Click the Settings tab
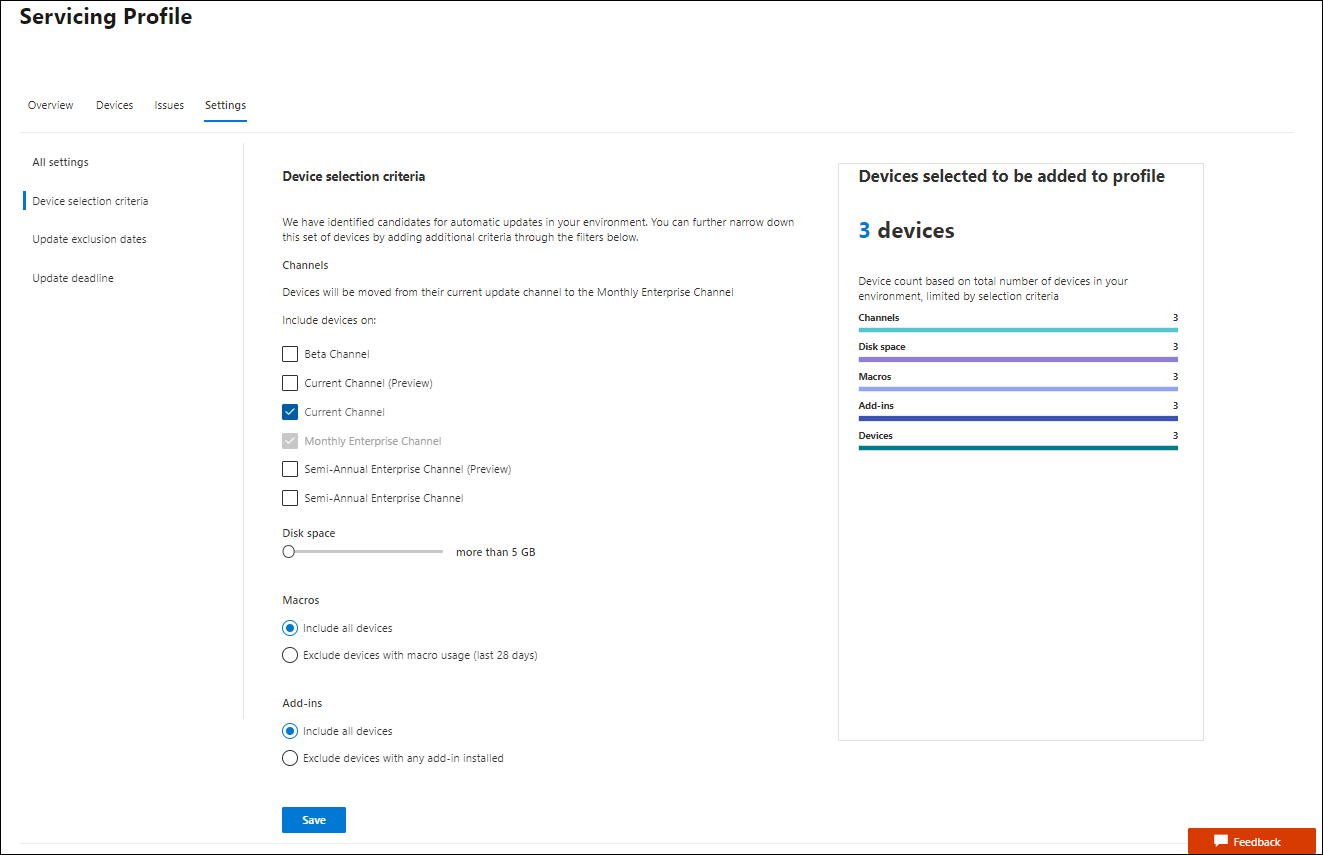1323x855 pixels. coord(225,105)
